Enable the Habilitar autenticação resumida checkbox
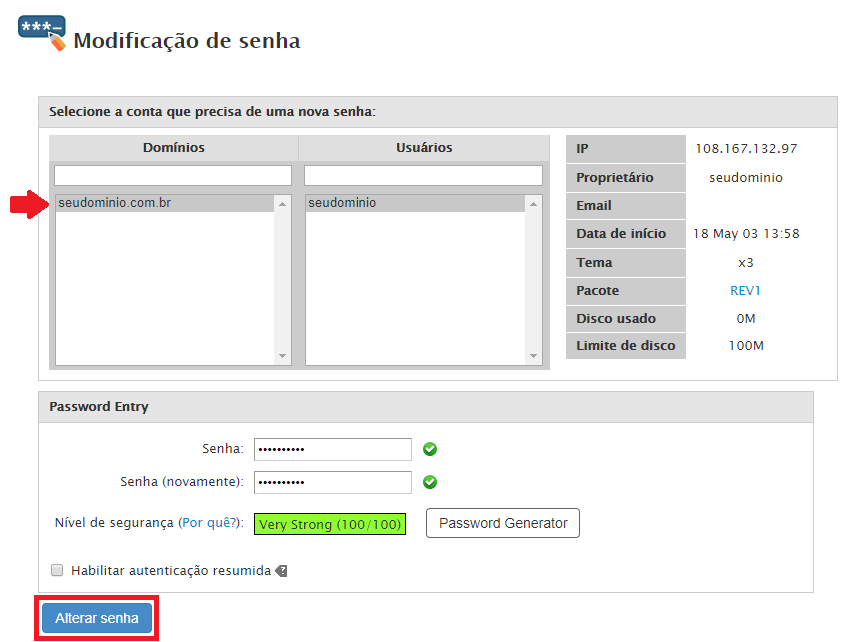Image resolution: width=844 pixels, height=642 pixels. click(57, 570)
